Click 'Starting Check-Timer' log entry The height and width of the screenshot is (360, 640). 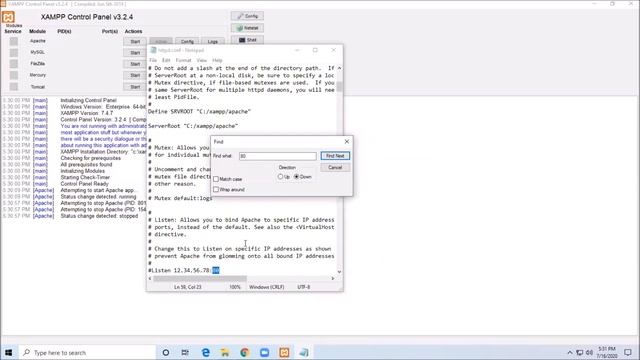click(85, 177)
